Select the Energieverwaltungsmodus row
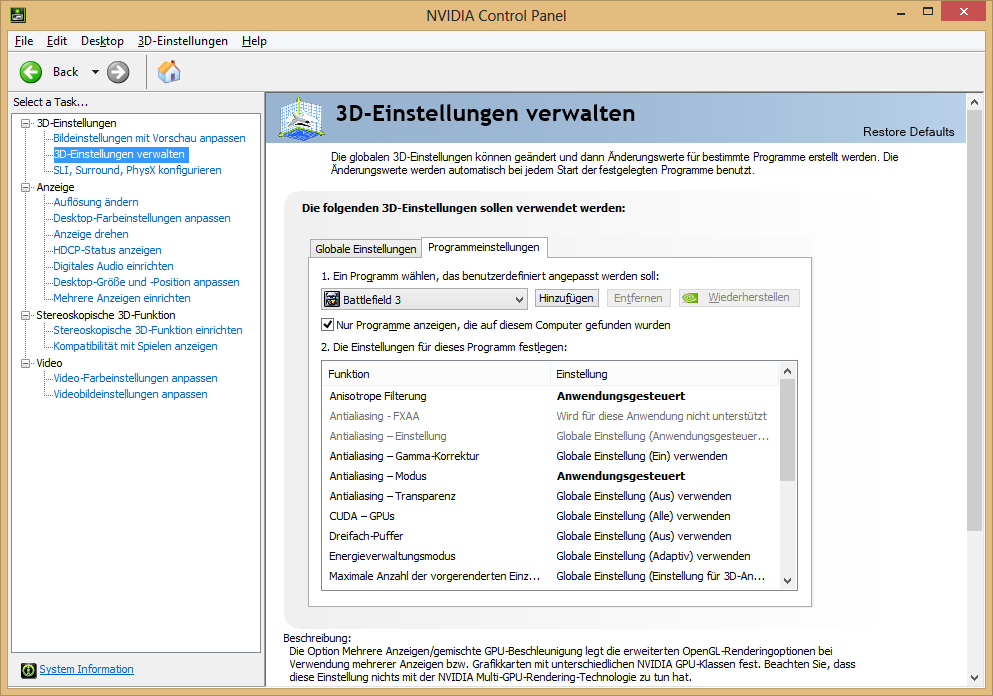The width and height of the screenshot is (993, 696). (x=550, y=556)
